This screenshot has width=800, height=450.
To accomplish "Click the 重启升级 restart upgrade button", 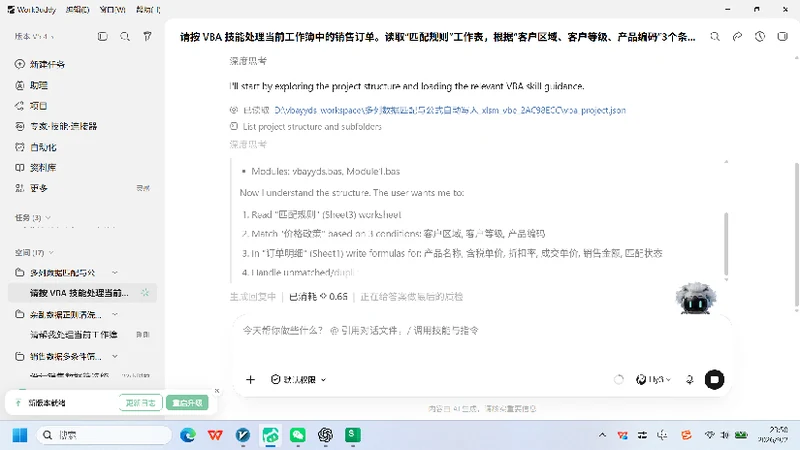I will pos(187,403).
